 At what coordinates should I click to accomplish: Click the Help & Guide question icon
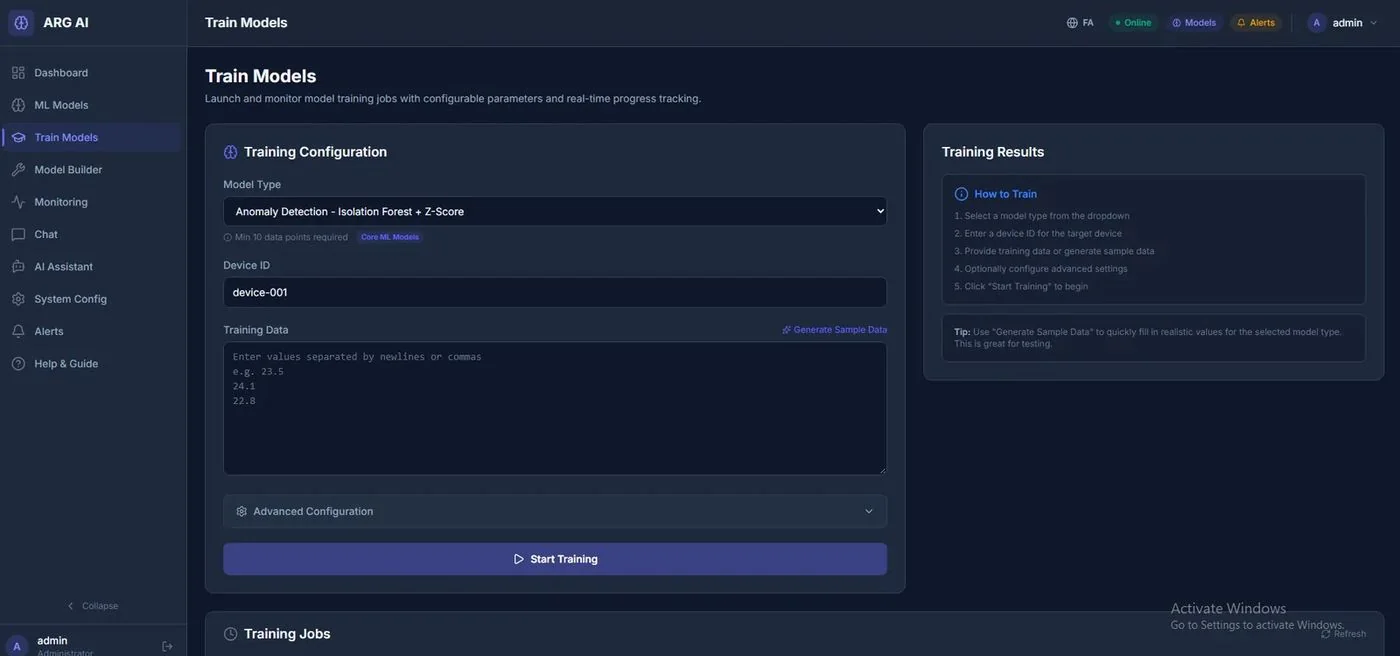(18, 364)
